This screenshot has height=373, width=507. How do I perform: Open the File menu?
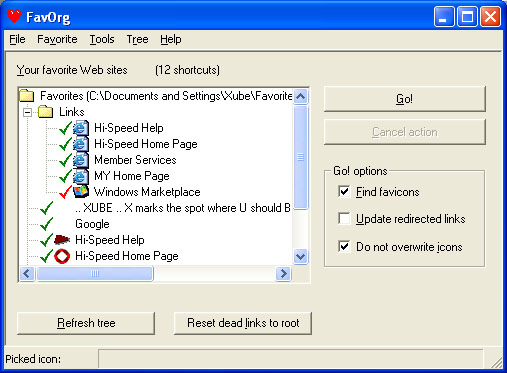click(17, 39)
